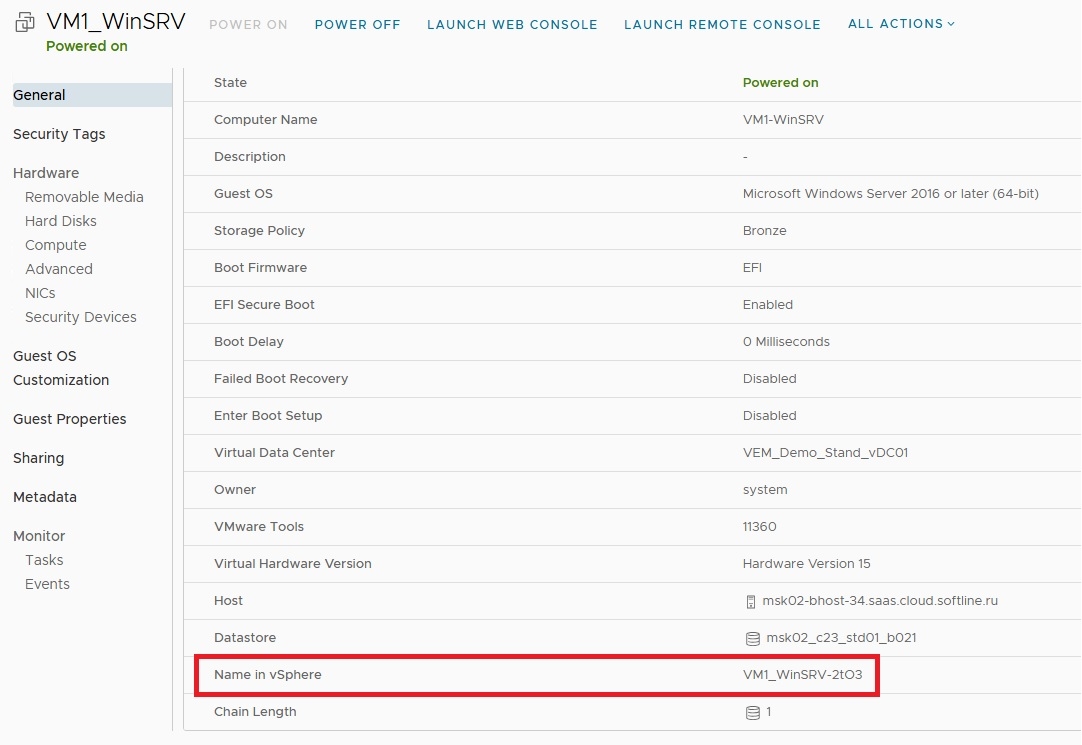The height and width of the screenshot is (745, 1082).
Task: Launch the web console
Action: coord(512,24)
